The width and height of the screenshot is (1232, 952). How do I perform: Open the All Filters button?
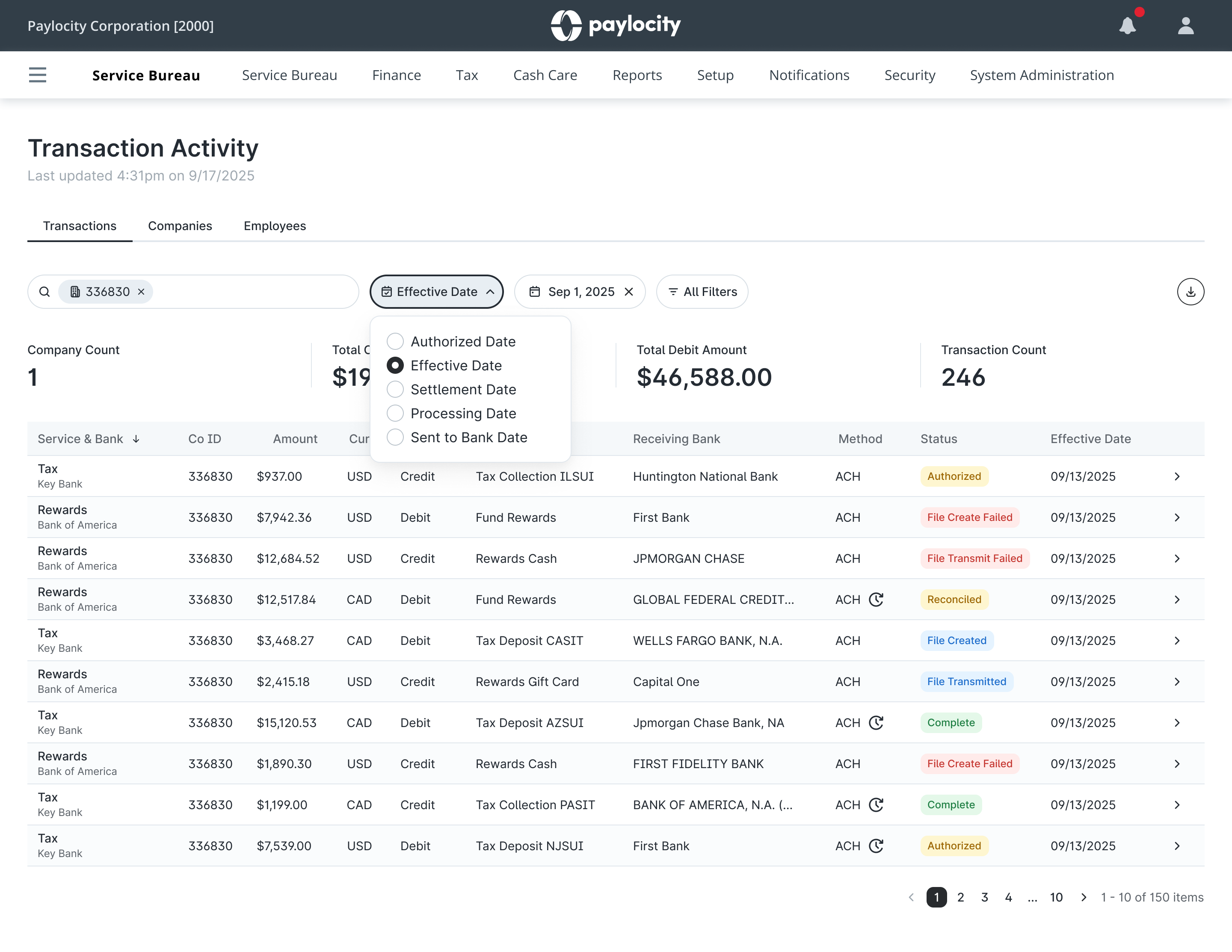click(702, 292)
